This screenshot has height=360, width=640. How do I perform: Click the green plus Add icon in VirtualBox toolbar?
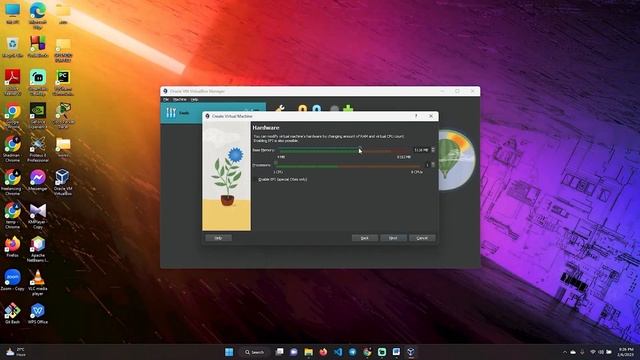pyautogui.click(x=348, y=109)
